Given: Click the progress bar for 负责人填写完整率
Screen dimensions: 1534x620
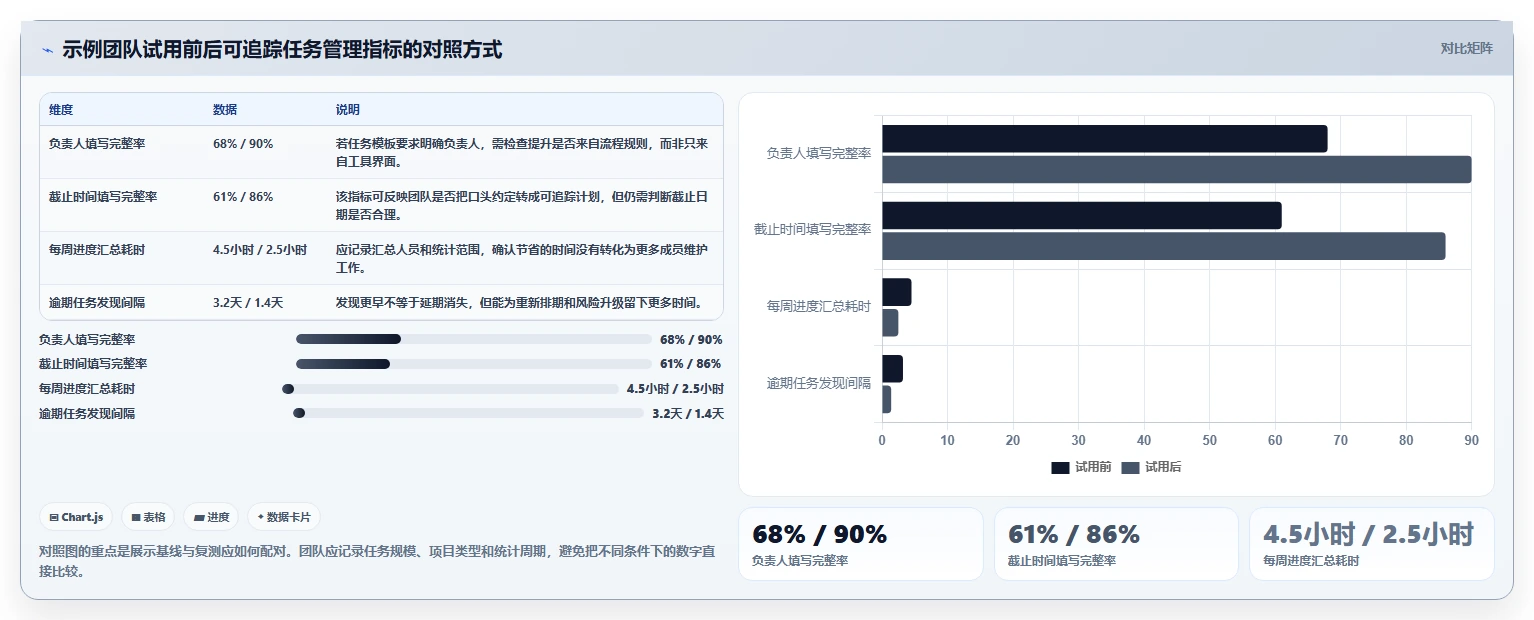Looking at the screenshot, I should (474, 339).
